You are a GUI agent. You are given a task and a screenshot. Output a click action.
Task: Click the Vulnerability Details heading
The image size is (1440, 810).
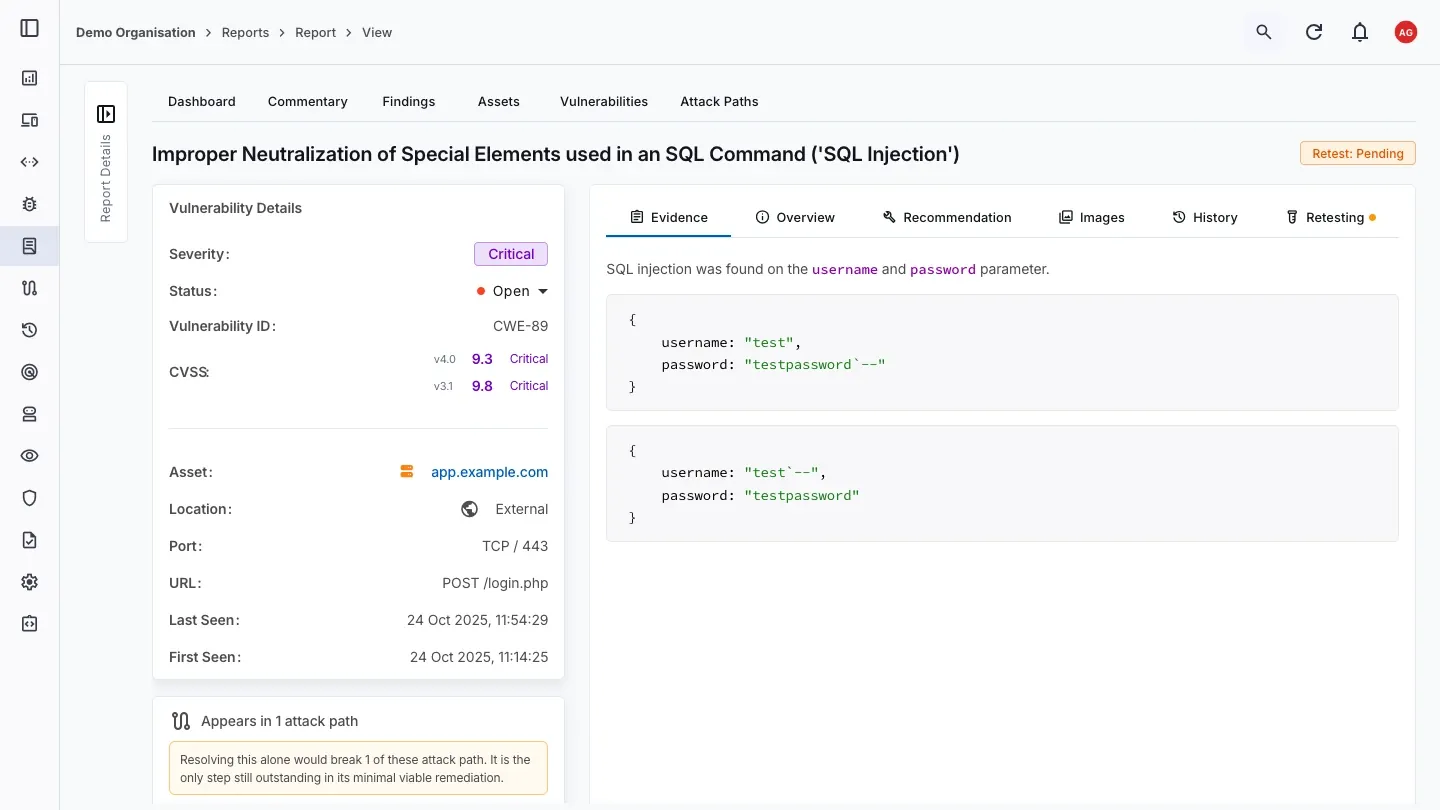coord(235,208)
